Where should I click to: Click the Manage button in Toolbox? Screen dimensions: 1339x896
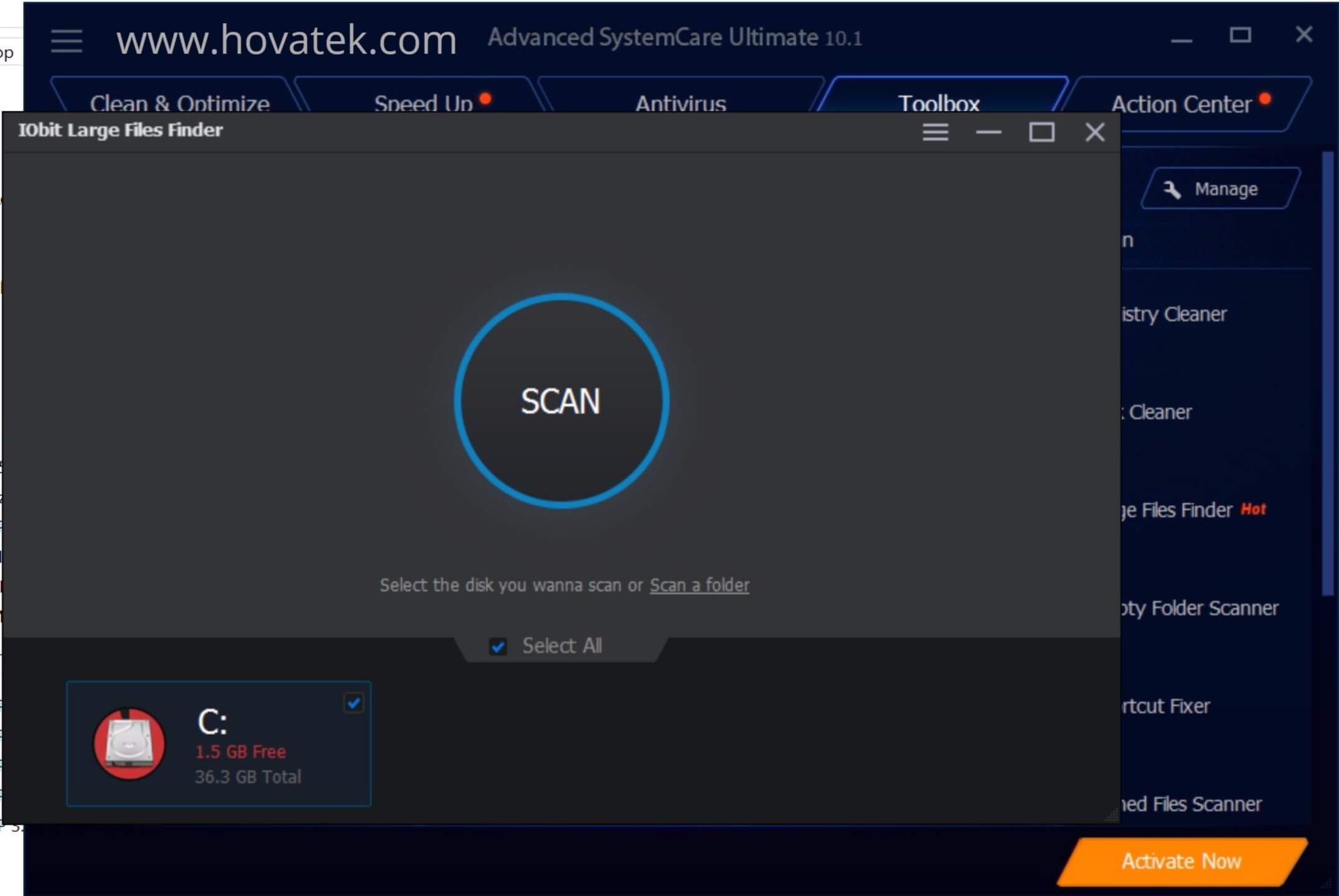[x=1221, y=189]
